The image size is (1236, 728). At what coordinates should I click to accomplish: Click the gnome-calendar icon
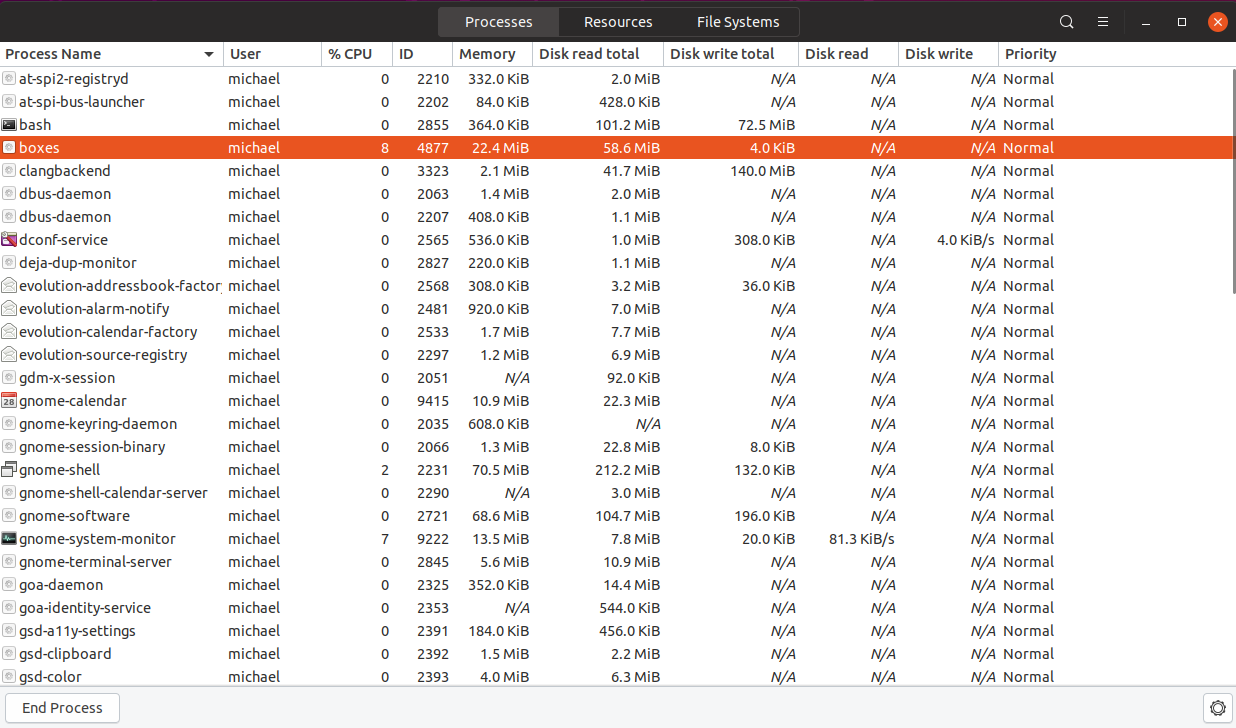click(x=9, y=401)
